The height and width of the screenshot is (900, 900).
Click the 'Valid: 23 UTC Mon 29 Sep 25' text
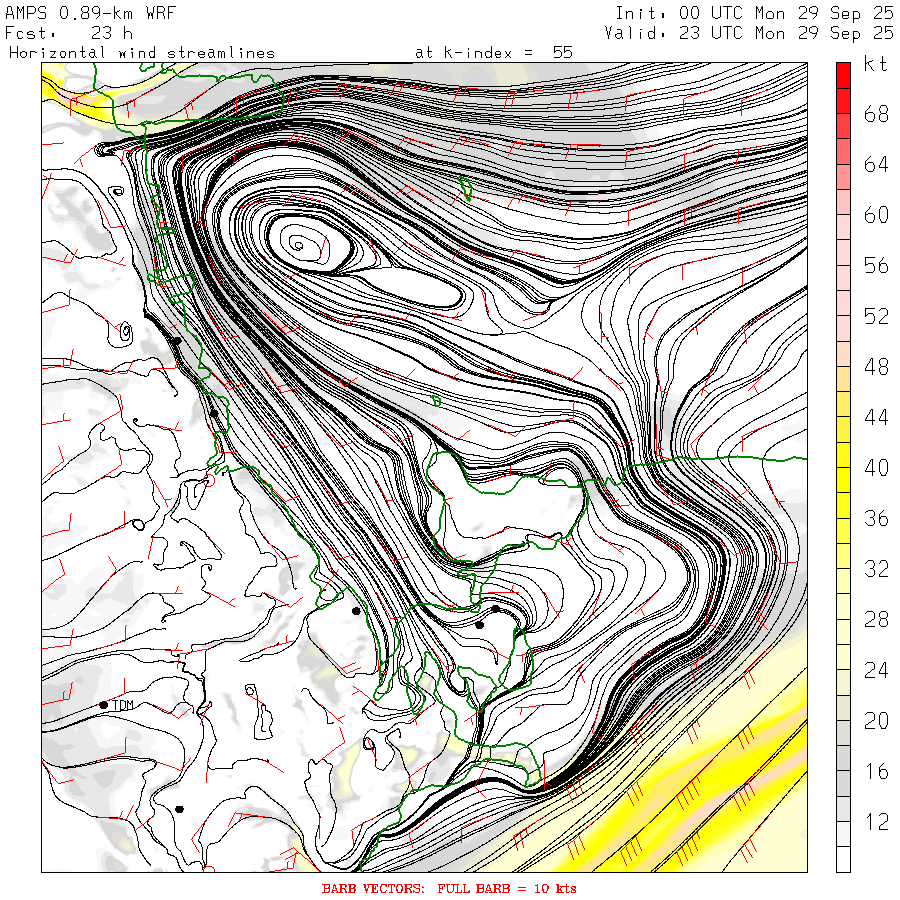pos(749,32)
